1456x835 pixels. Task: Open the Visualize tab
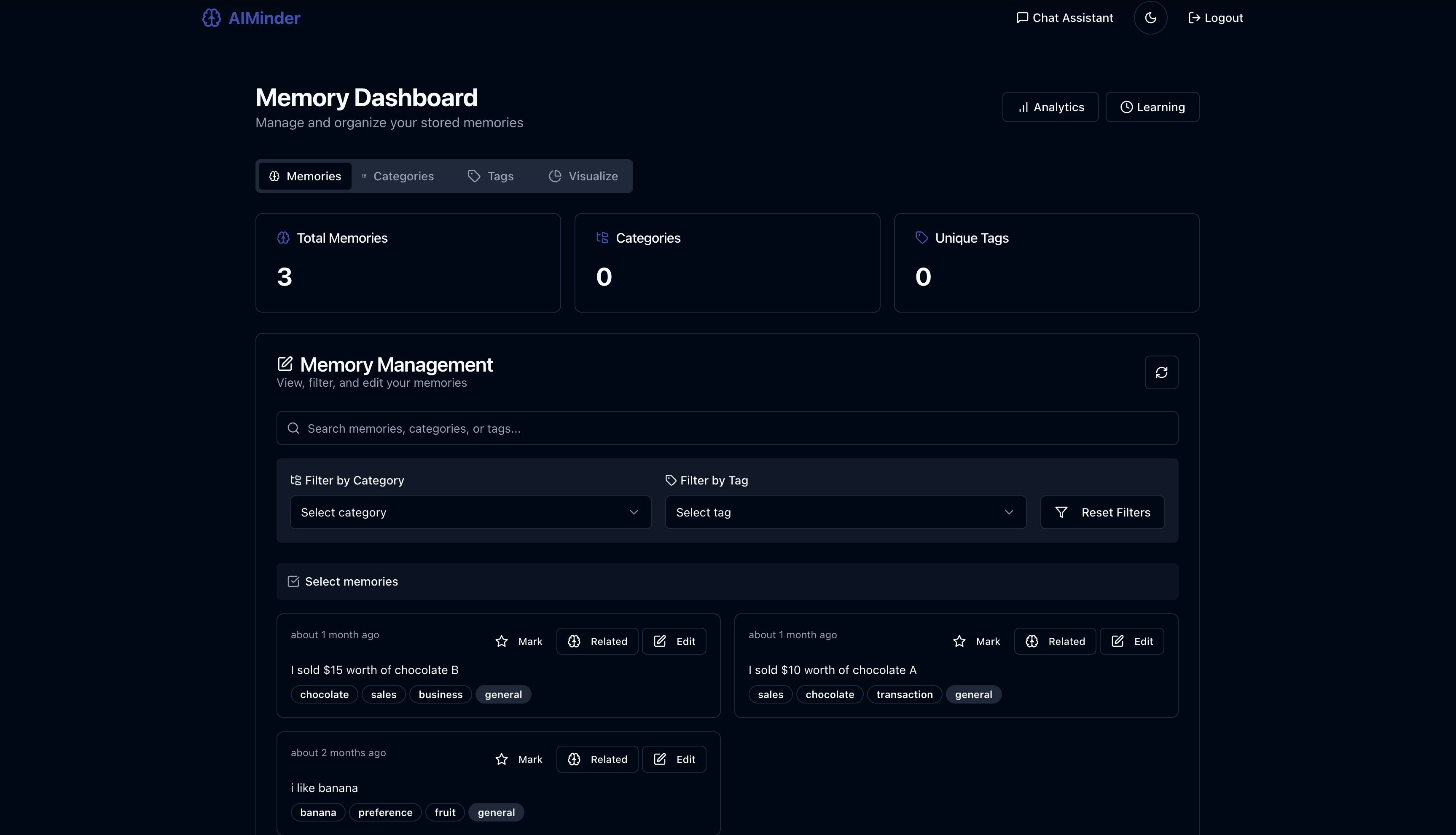(x=583, y=176)
